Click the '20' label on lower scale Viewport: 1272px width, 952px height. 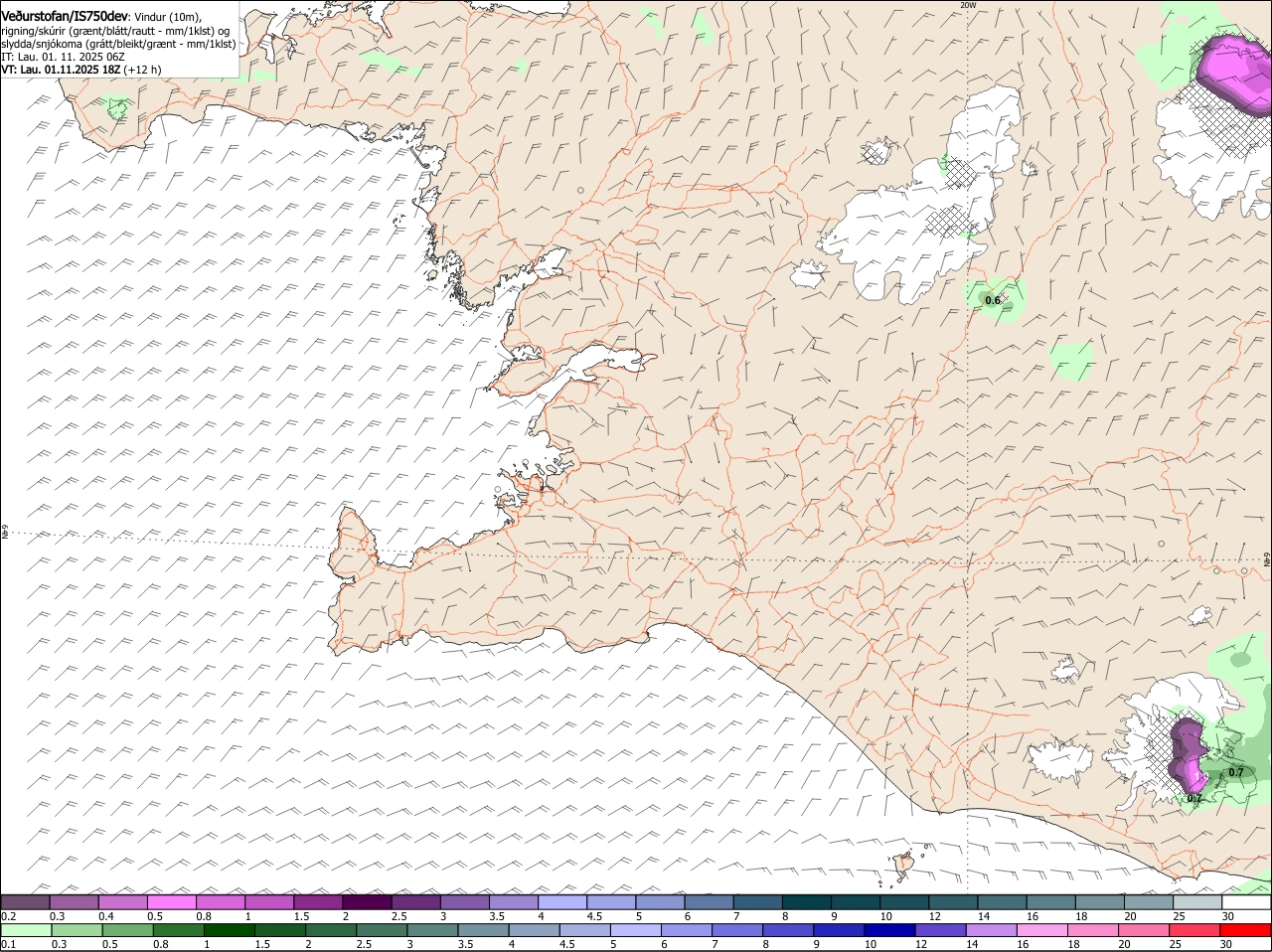(x=1124, y=944)
